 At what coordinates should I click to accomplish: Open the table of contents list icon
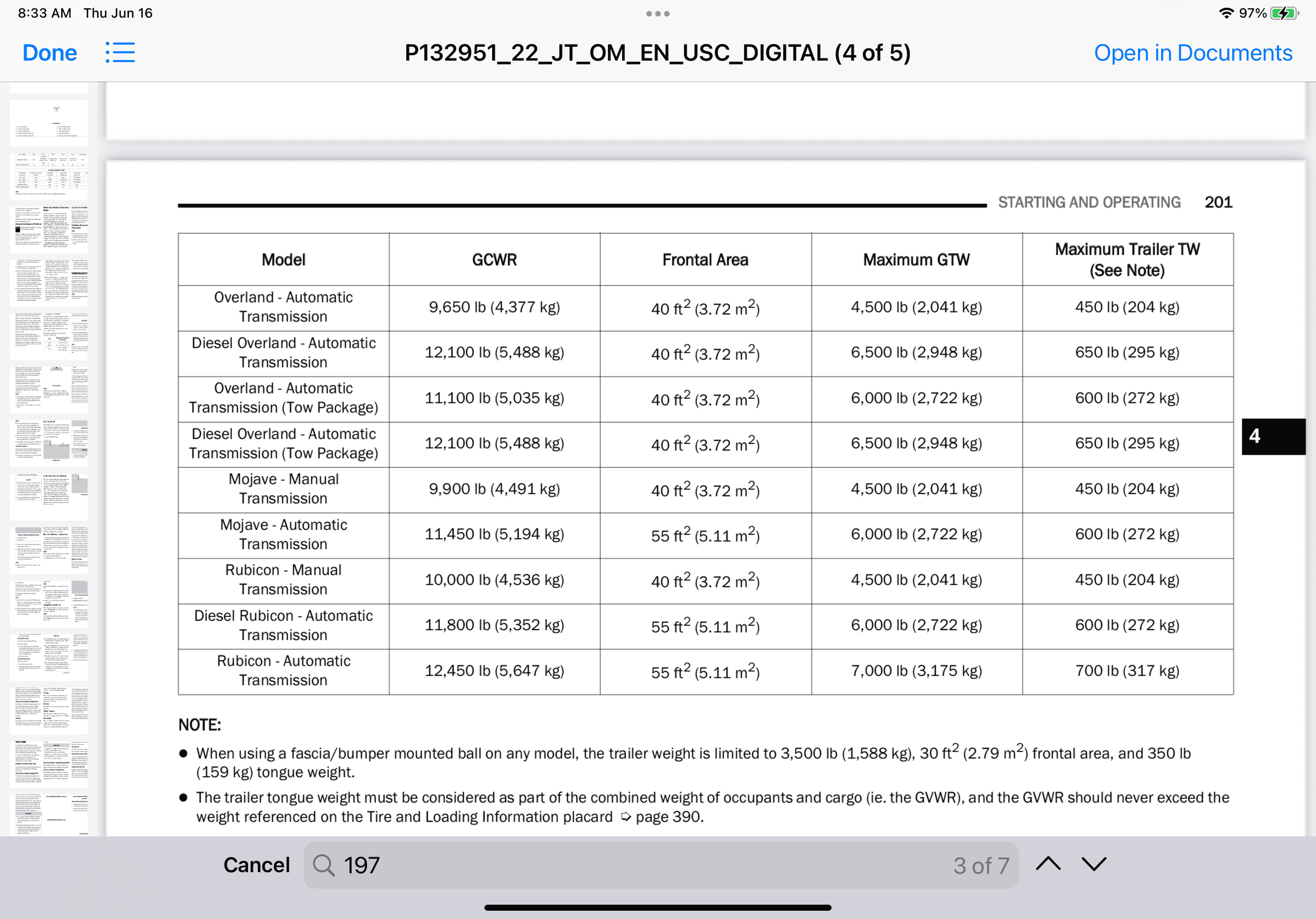(120, 53)
